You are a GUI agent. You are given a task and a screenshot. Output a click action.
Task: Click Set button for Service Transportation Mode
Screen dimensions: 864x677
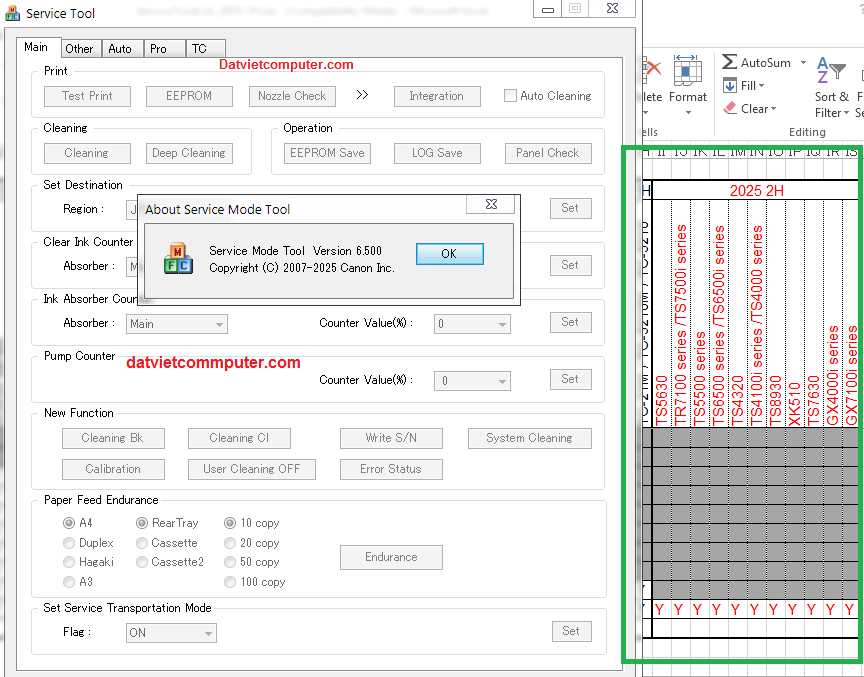[572, 631]
